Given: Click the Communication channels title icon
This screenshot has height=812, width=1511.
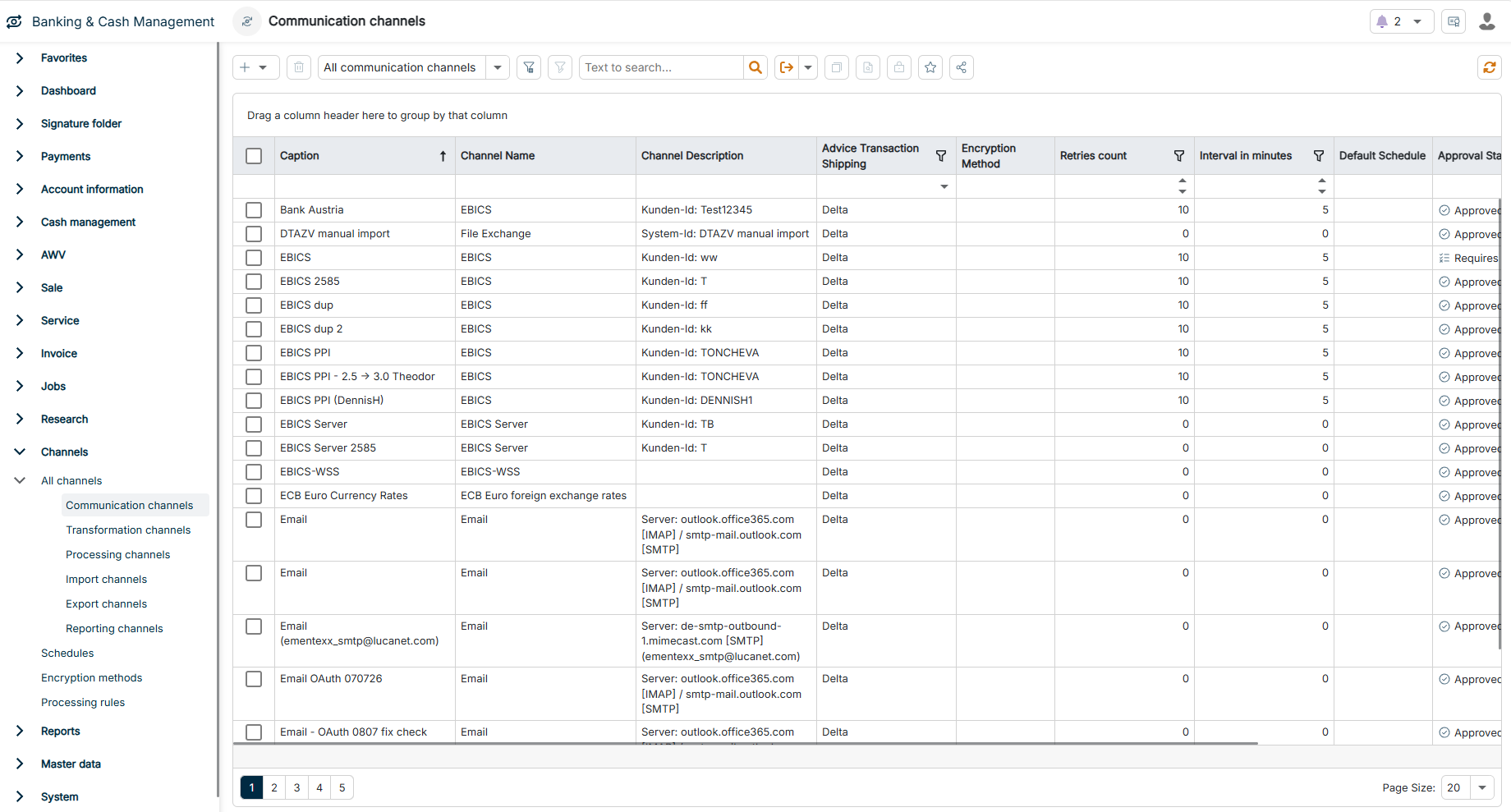Looking at the screenshot, I should [x=247, y=21].
